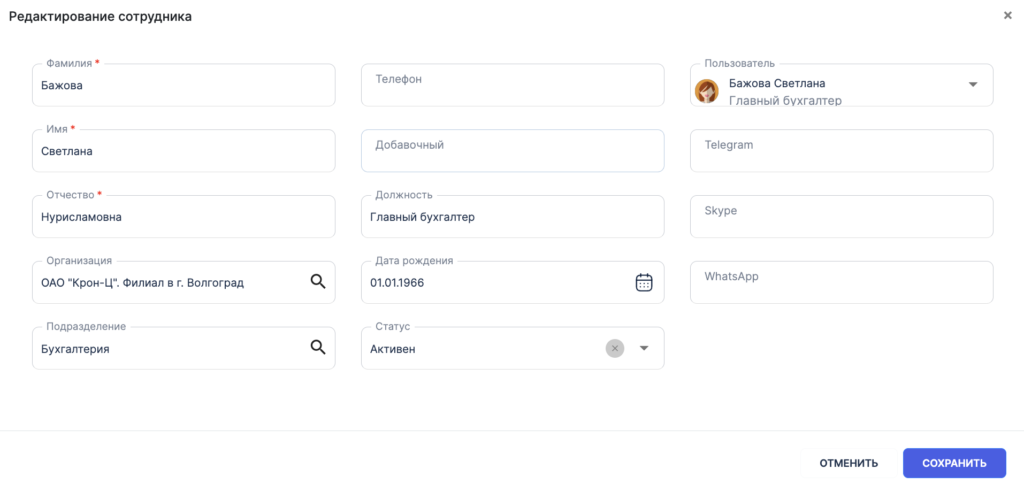Select the Должность field with Главный бухгалтер
This screenshot has height=492, width=1024.
pos(513,217)
